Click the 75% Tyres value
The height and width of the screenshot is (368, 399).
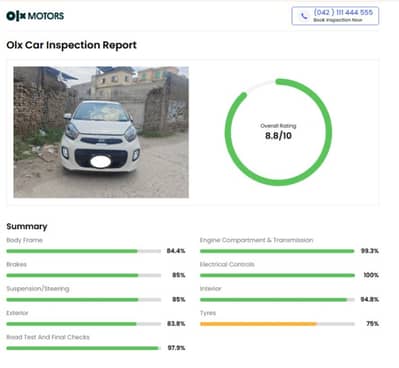click(x=372, y=323)
